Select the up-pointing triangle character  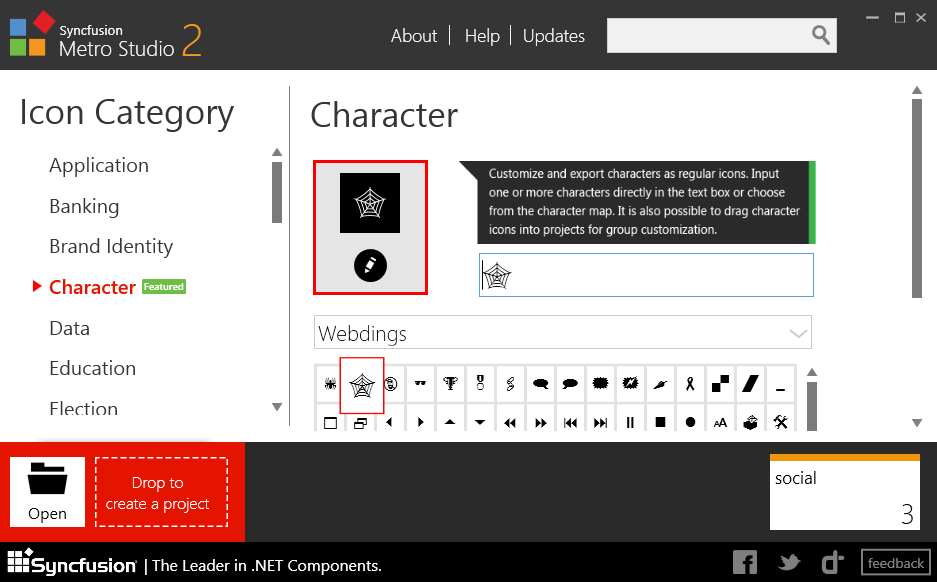pos(450,422)
